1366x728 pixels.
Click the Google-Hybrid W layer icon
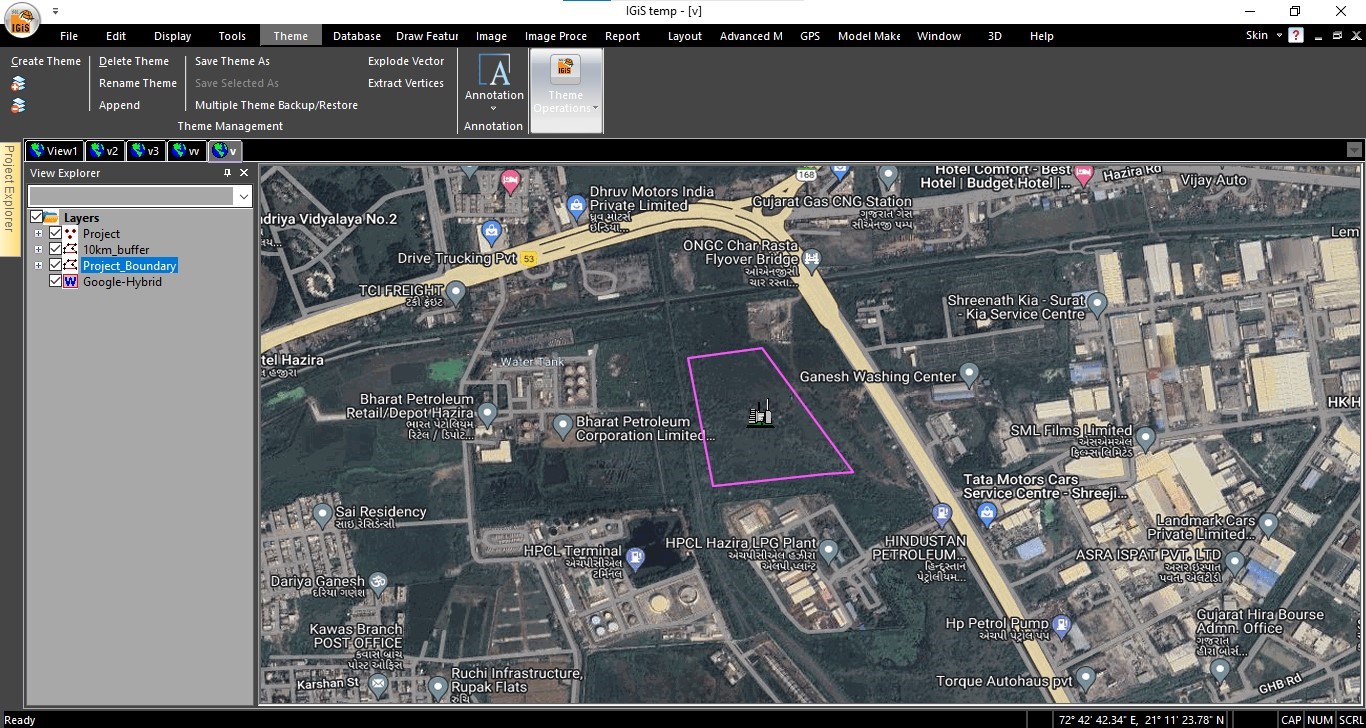click(71, 281)
